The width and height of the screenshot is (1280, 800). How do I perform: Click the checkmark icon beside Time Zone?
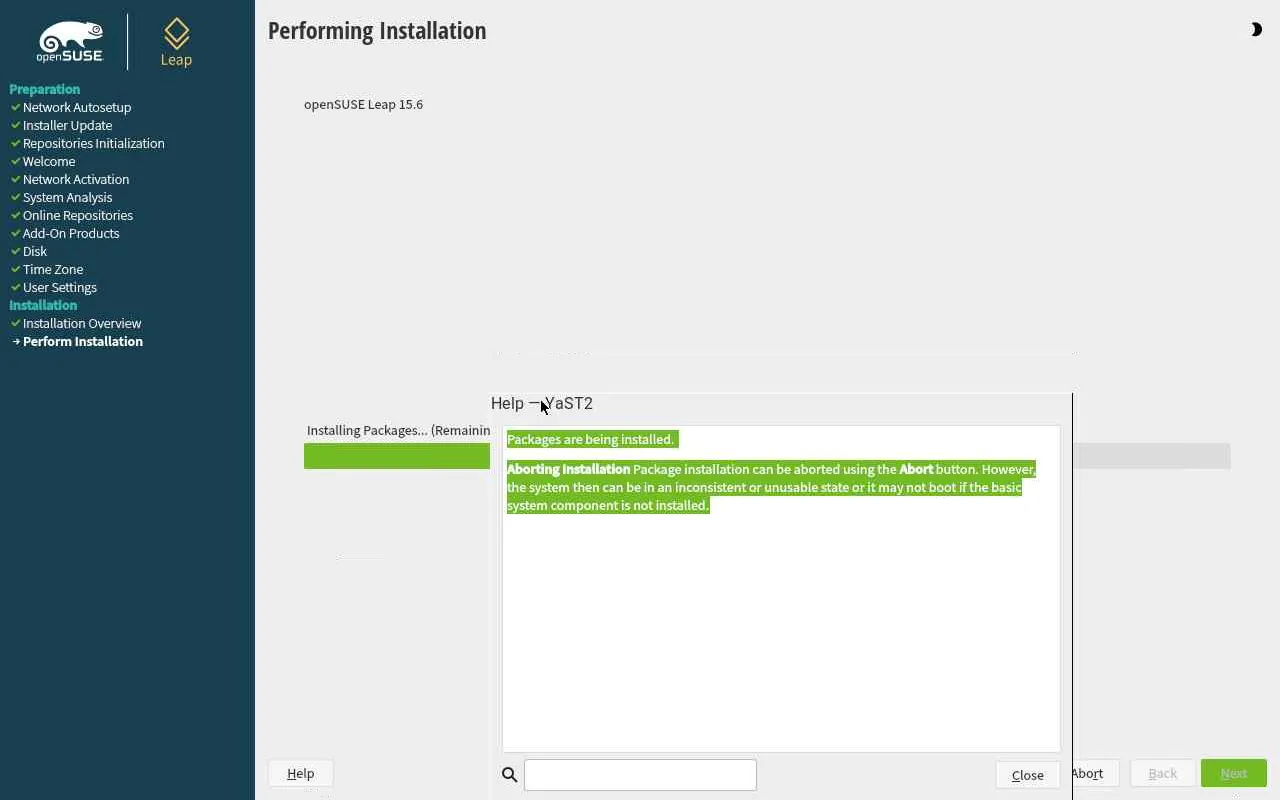pyautogui.click(x=16, y=269)
